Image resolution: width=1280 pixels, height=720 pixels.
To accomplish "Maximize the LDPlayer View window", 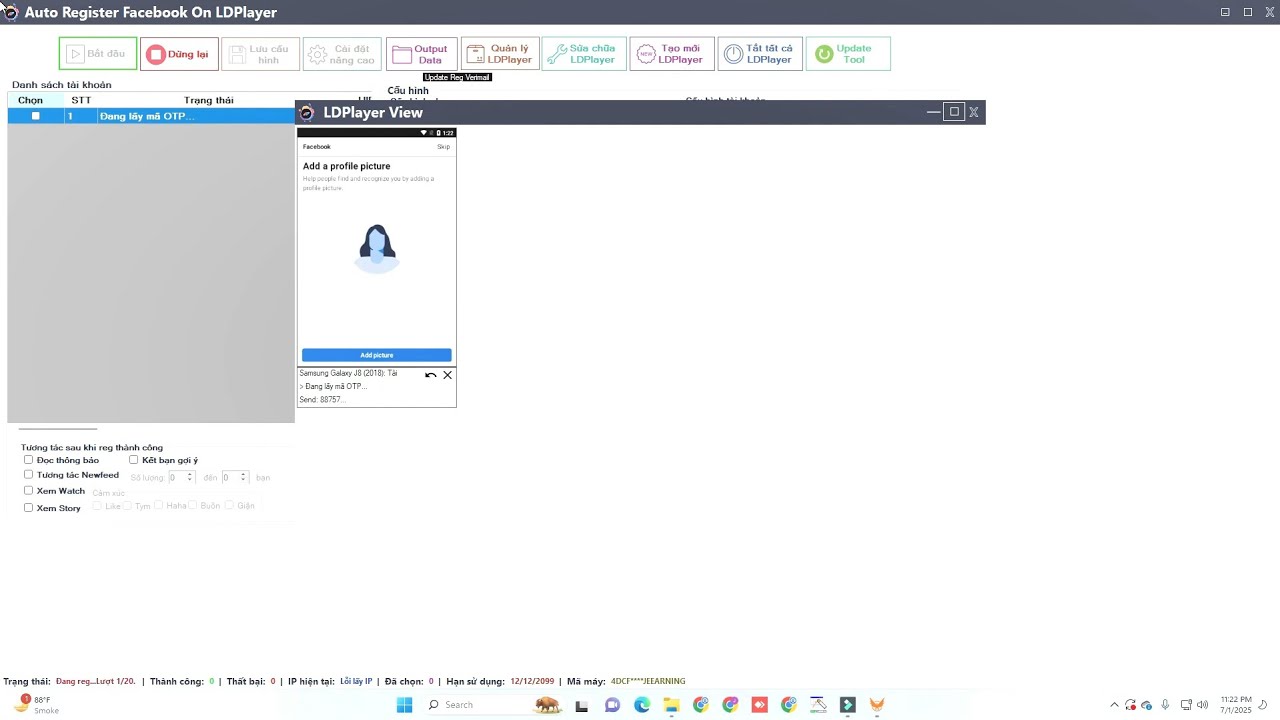I will pos(954,112).
